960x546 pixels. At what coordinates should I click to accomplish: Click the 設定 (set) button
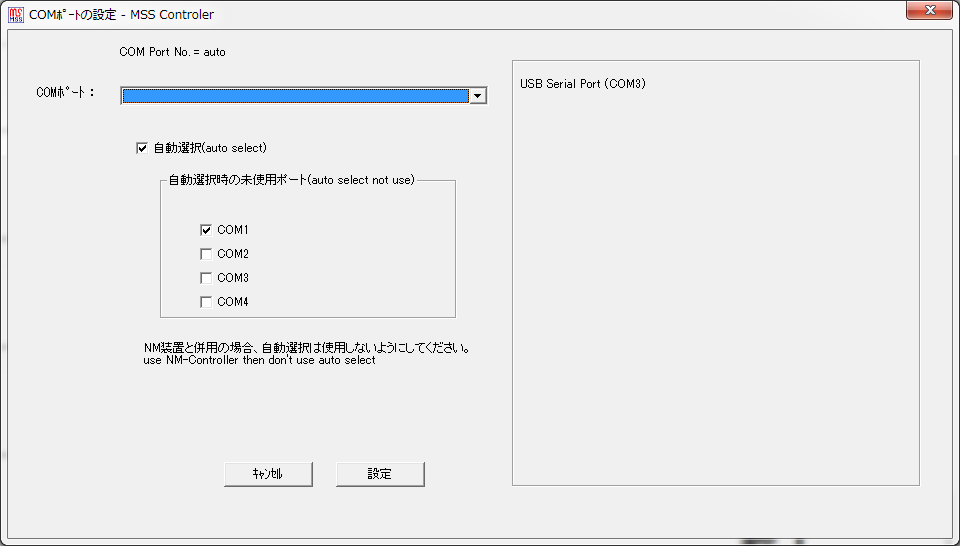[x=380, y=474]
